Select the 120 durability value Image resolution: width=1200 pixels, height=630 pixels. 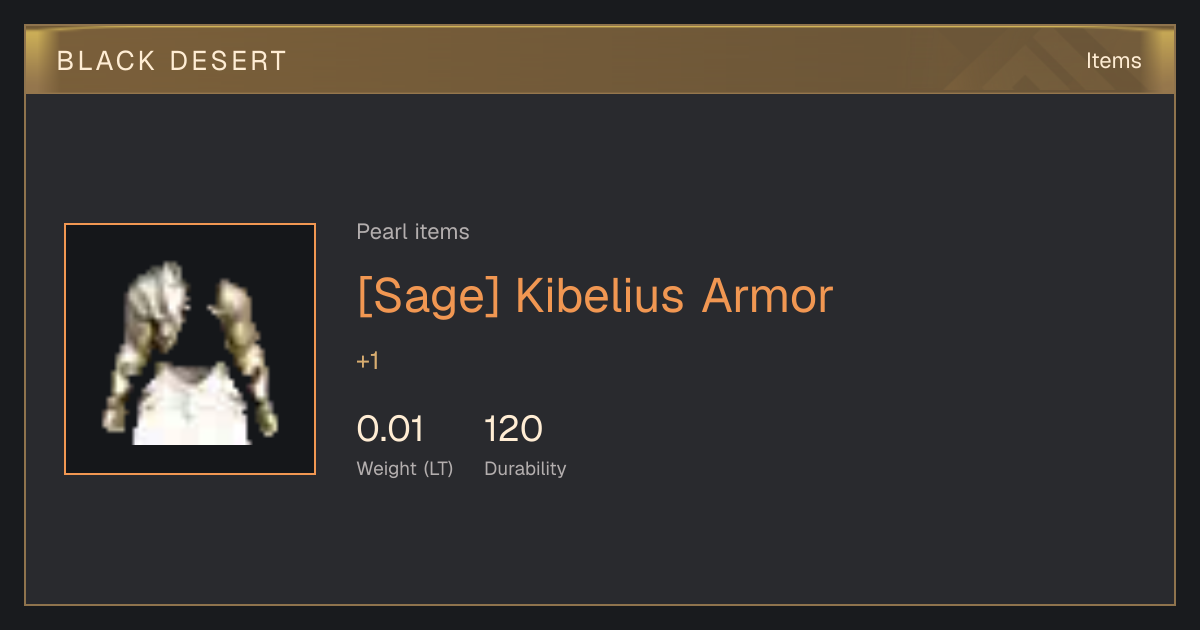[513, 429]
